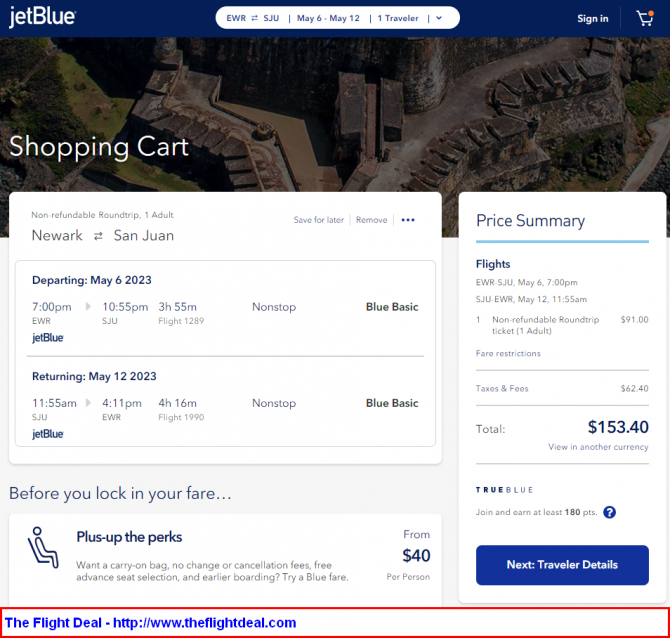Open the three-dot more options menu
670x638 pixels.
click(408, 220)
